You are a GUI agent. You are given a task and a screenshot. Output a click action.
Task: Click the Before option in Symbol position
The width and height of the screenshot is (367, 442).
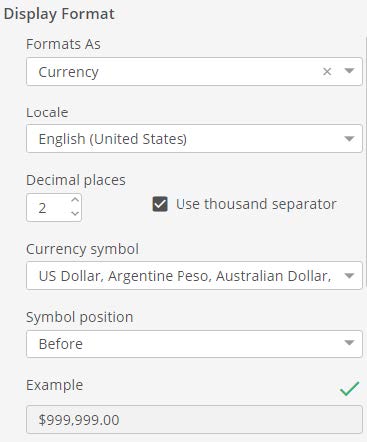61,344
